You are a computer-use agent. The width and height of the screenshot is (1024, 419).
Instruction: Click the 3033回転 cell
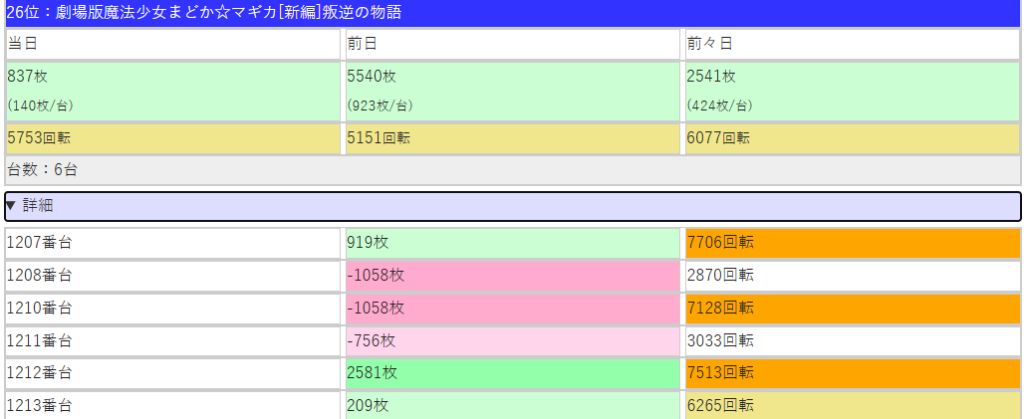[852, 341]
